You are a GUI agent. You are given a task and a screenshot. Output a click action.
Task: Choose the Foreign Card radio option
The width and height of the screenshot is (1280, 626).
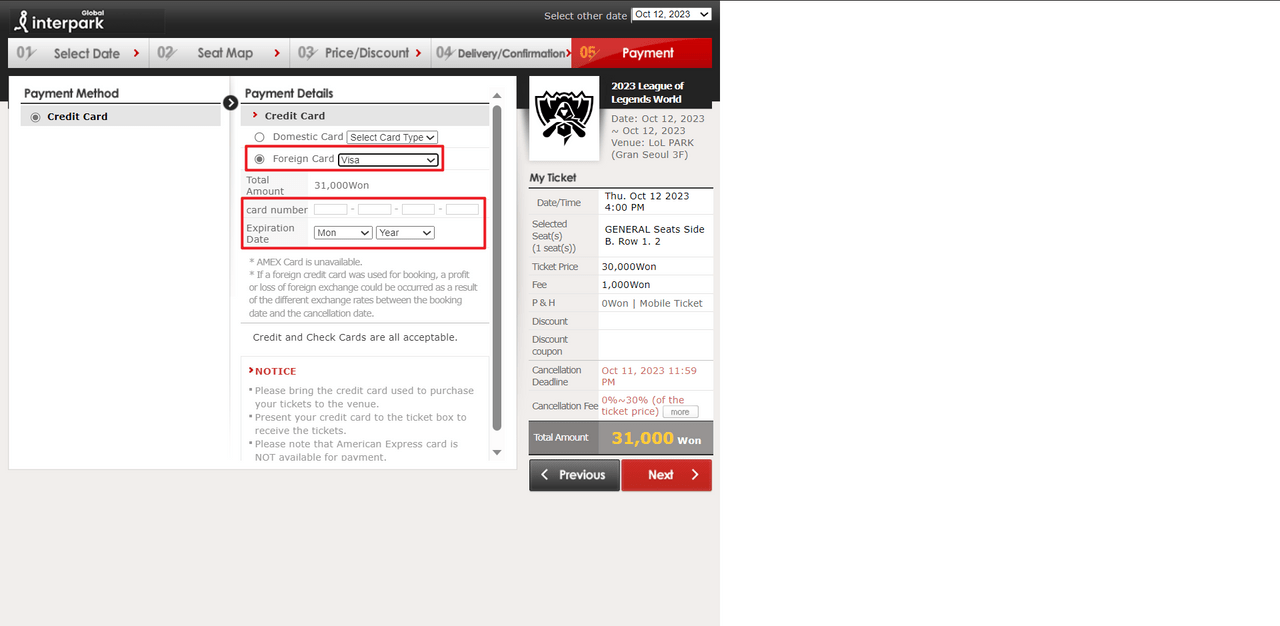pyautogui.click(x=260, y=159)
